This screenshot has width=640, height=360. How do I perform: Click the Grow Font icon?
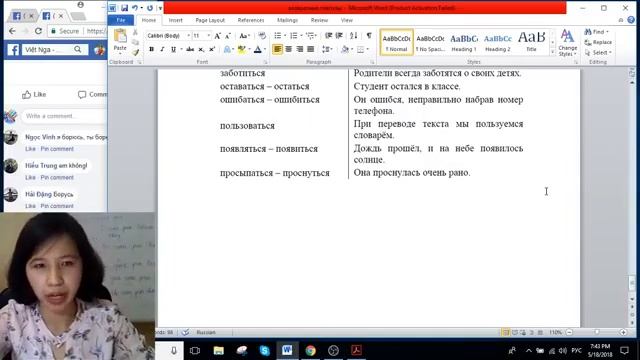tap(218, 36)
